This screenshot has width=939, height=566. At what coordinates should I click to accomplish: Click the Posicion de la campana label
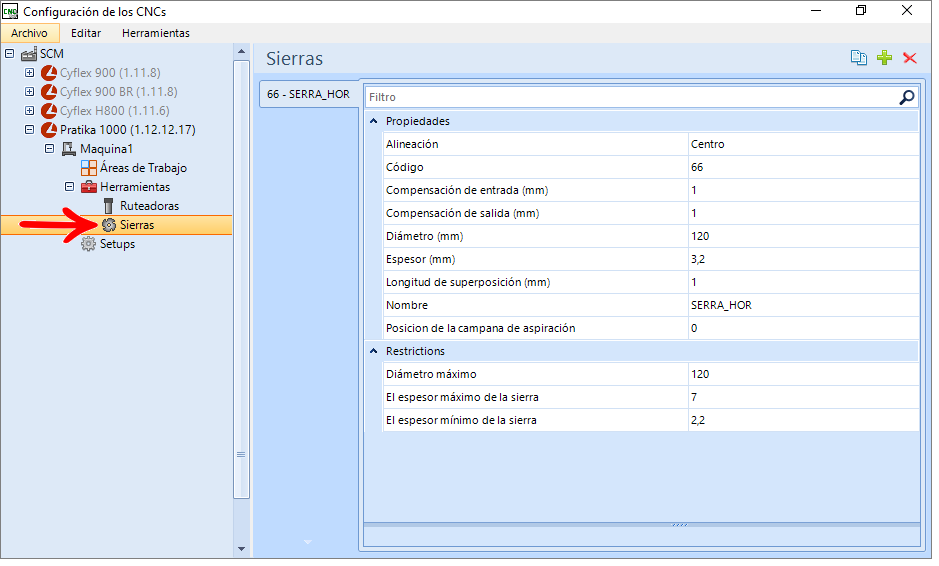tap(480, 328)
